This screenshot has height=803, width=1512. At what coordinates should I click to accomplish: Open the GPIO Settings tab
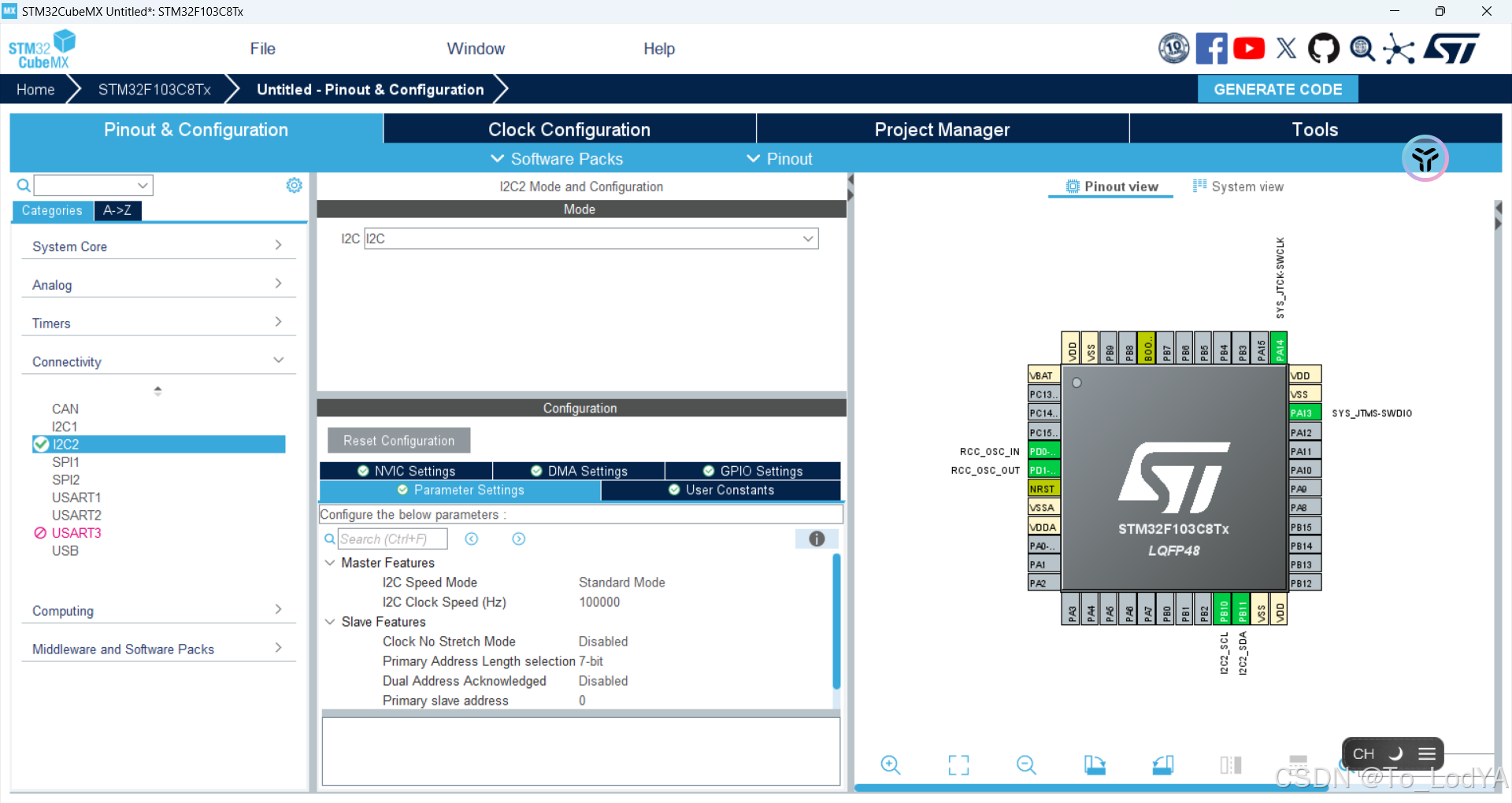coord(753,471)
